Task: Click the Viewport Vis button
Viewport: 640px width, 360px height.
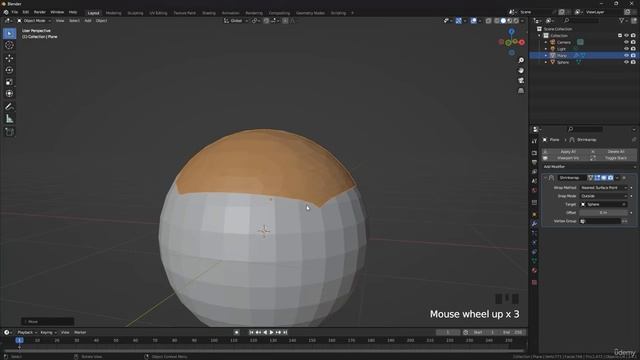Action: (565, 158)
